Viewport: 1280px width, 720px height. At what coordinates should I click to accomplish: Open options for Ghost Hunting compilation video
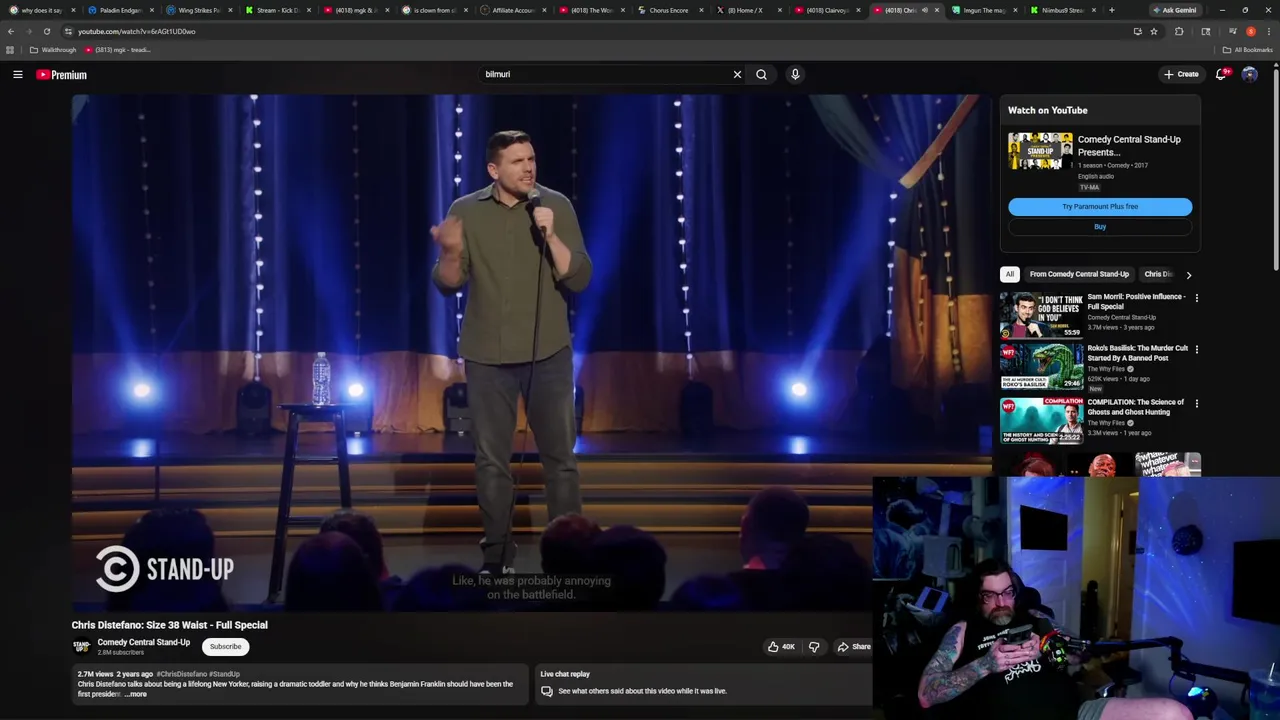1196,403
